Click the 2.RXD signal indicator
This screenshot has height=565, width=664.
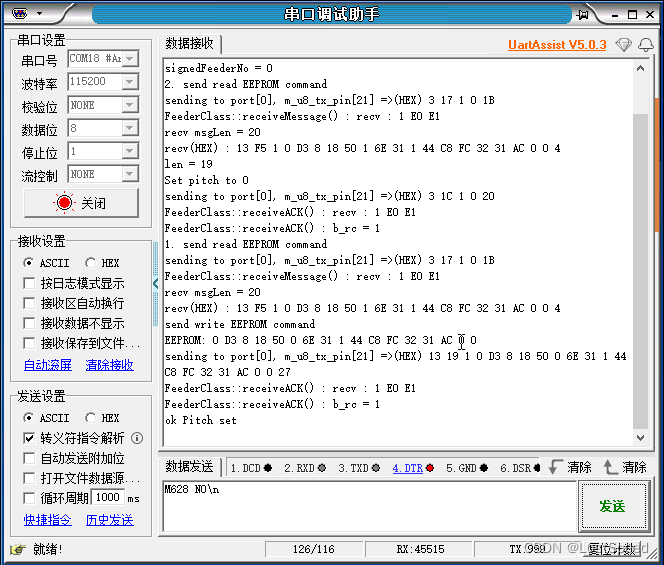305,468
